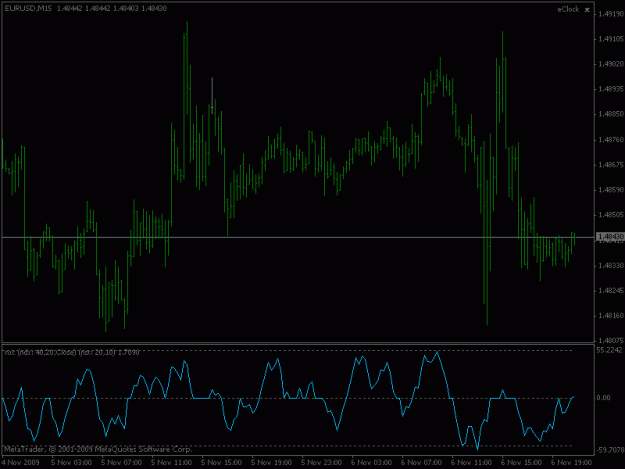Click the 0.00 indicator scale value
Screen dimensions: 625x469
(603, 398)
